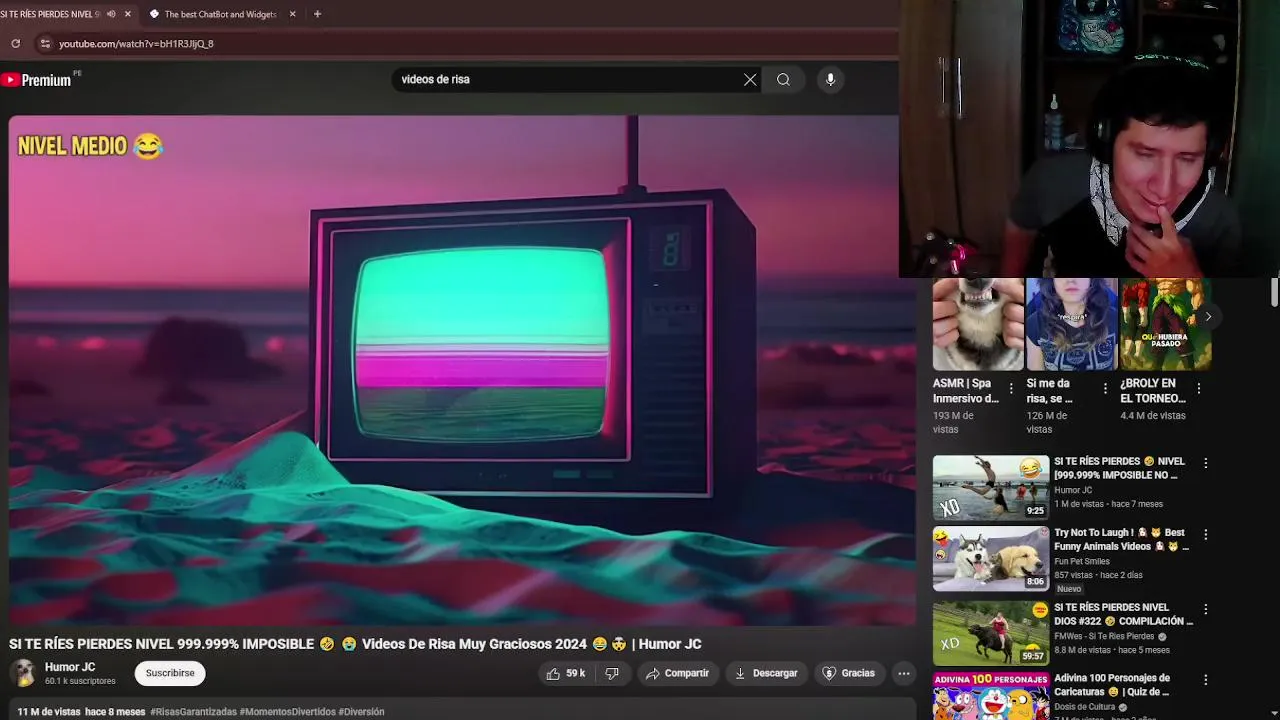Click the video title text

pos(355,644)
